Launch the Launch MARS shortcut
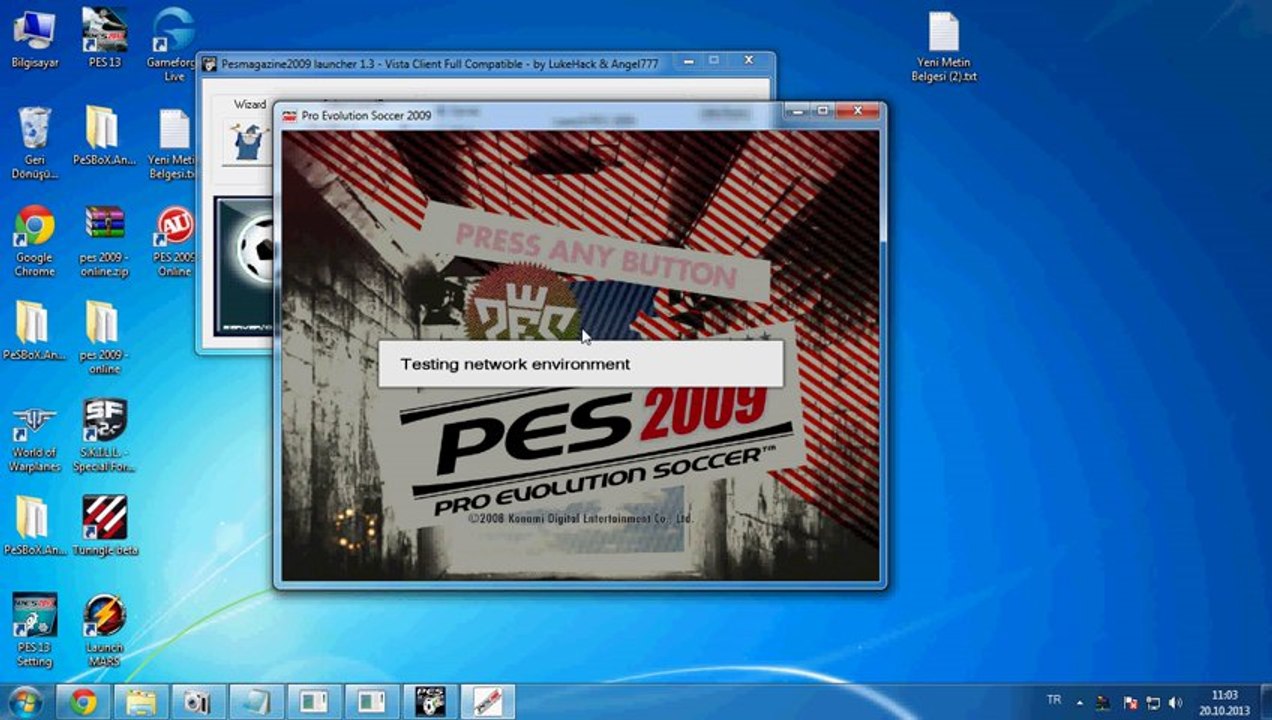This screenshot has height=720, width=1272. [104, 630]
